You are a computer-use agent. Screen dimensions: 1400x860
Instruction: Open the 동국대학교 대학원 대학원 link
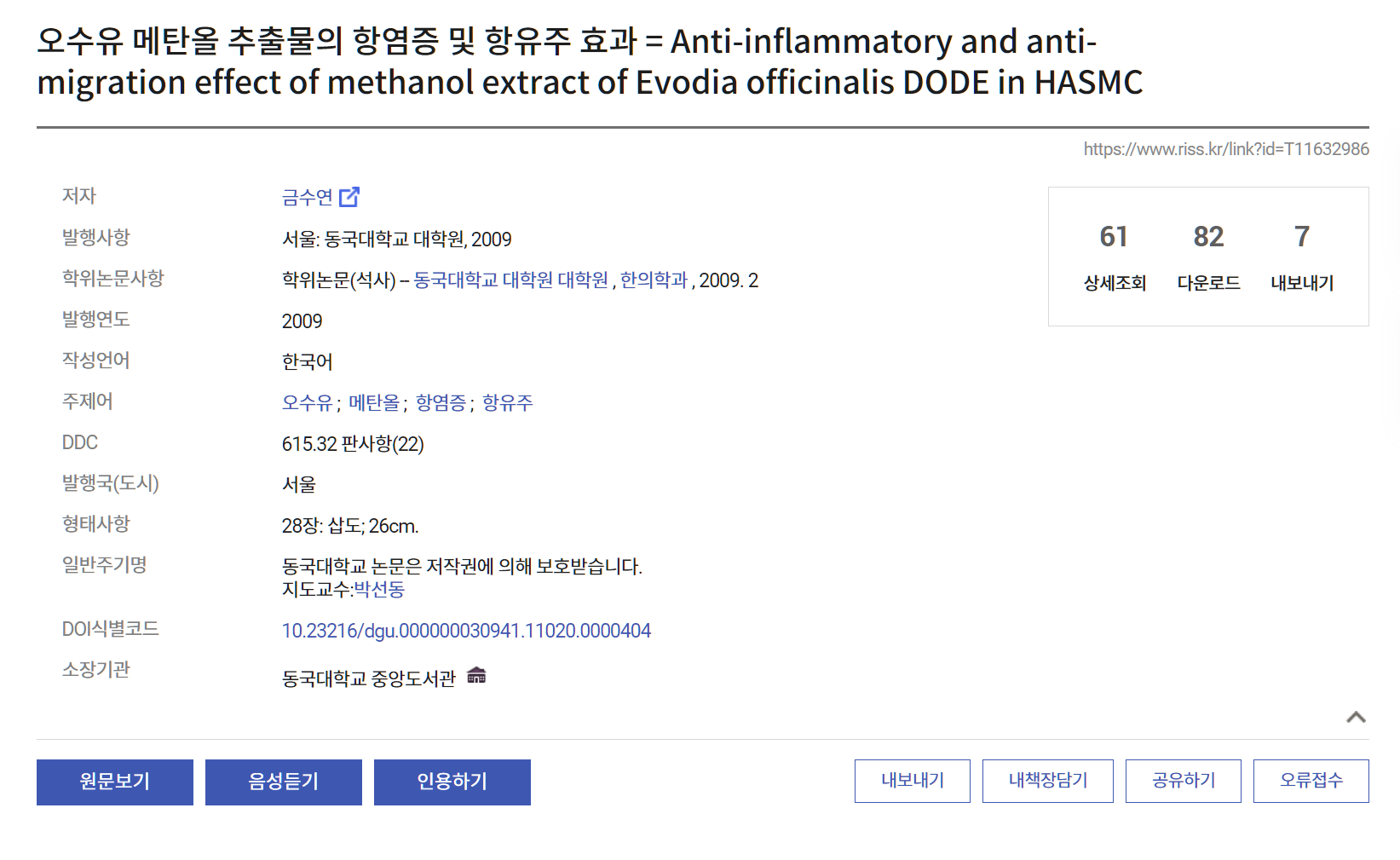[511, 280]
